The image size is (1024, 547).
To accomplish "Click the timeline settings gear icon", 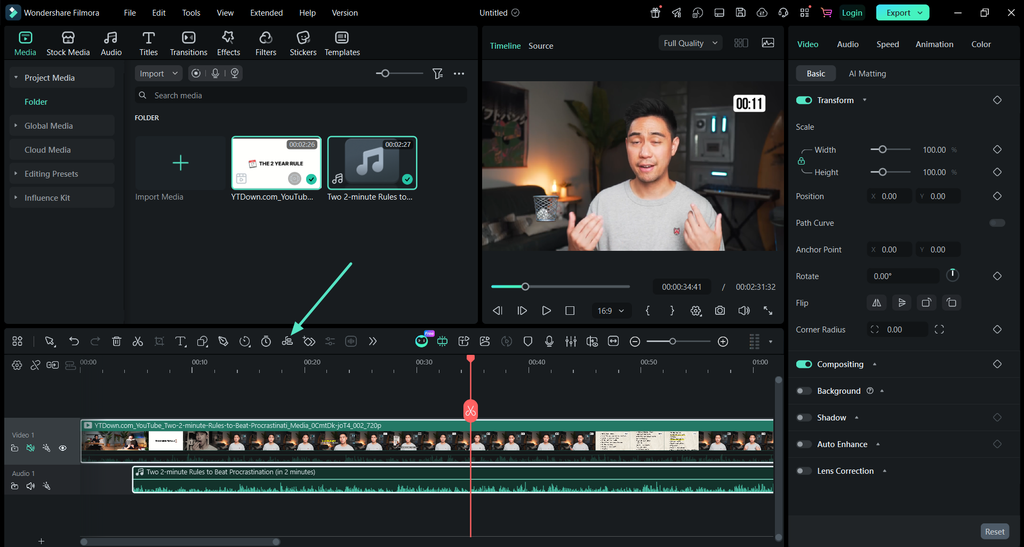I will [17, 366].
